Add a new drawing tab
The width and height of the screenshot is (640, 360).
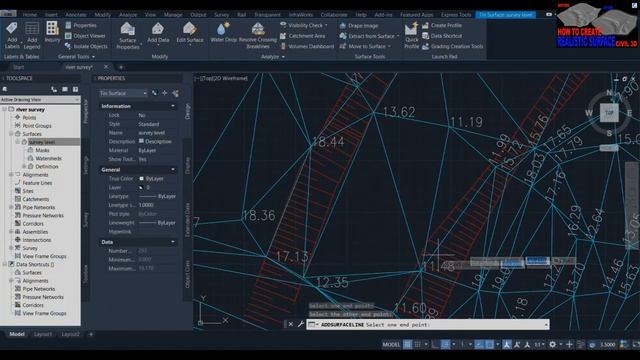(x=121, y=67)
